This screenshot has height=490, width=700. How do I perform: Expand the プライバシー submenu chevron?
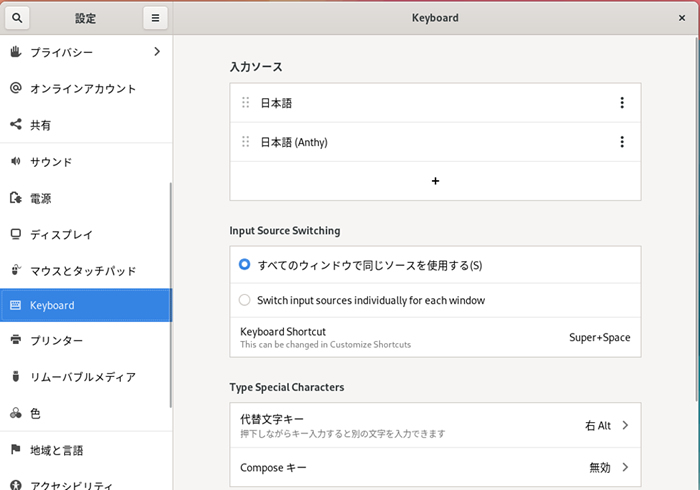(157, 51)
